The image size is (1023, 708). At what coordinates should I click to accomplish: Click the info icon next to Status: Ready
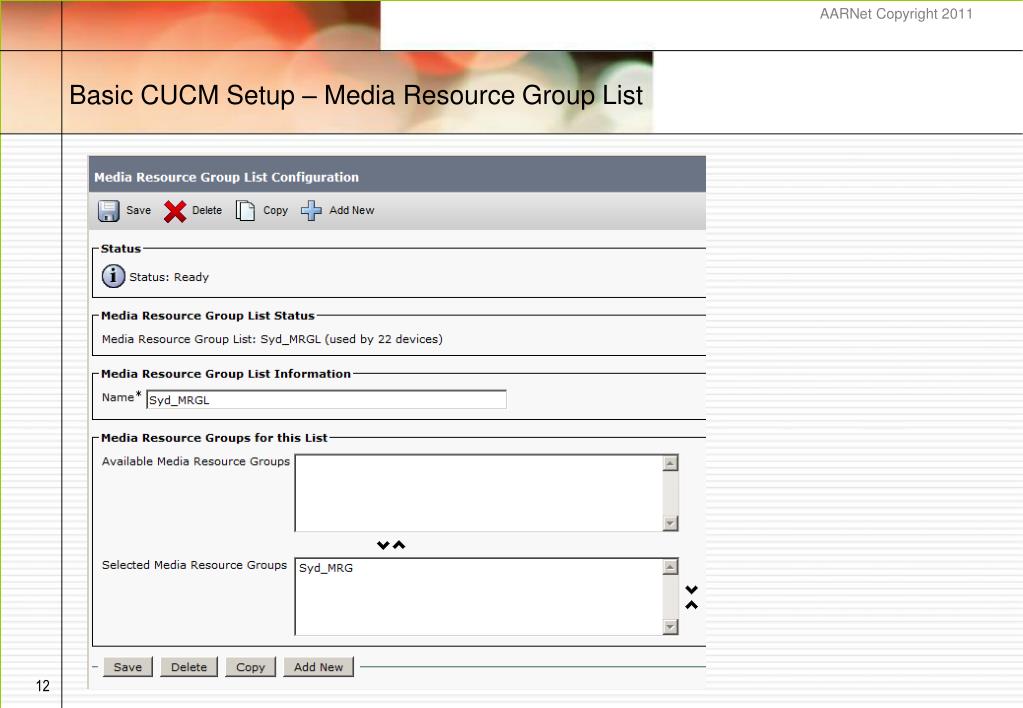tap(114, 276)
